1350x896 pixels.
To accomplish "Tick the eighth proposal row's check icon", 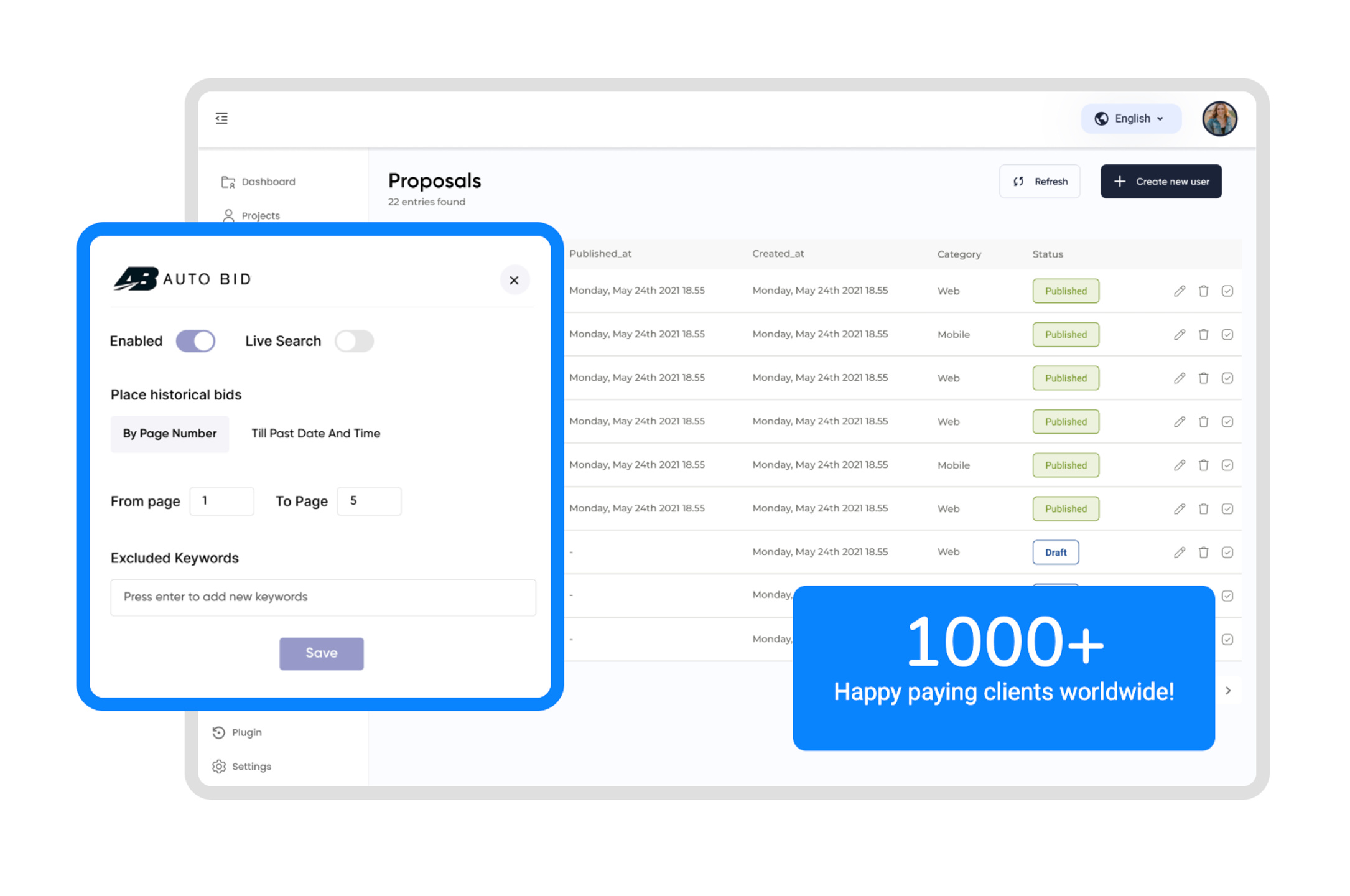I will [x=1227, y=596].
